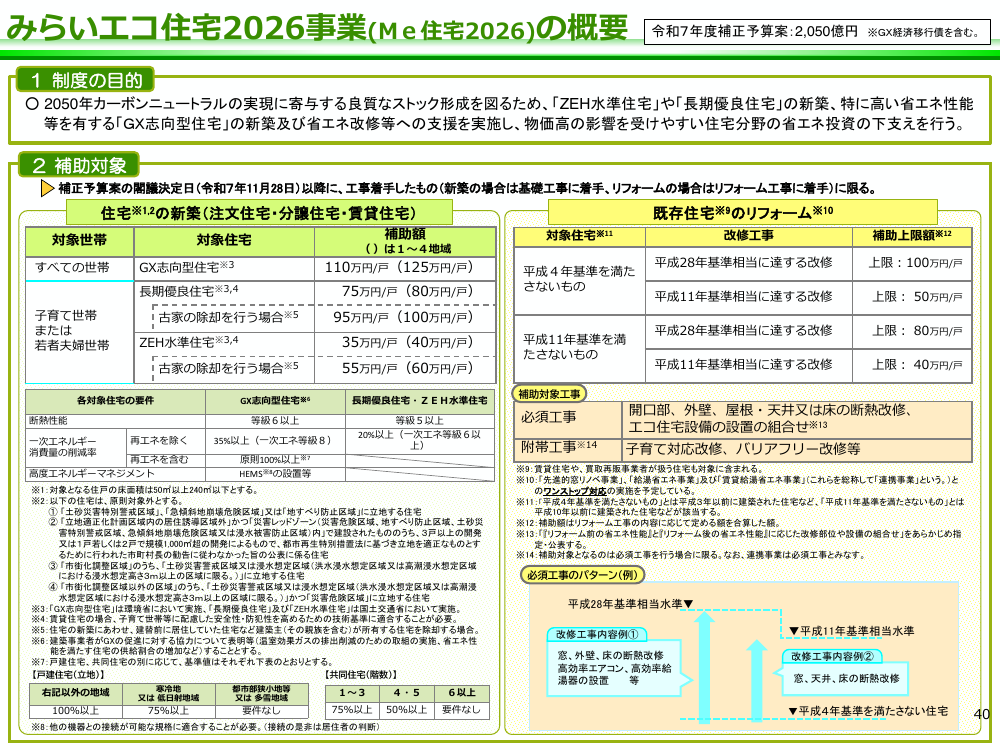Click the '寒冷地又は低日射地域' header cell
1000x750 pixels.
pyautogui.click(x=168, y=693)
